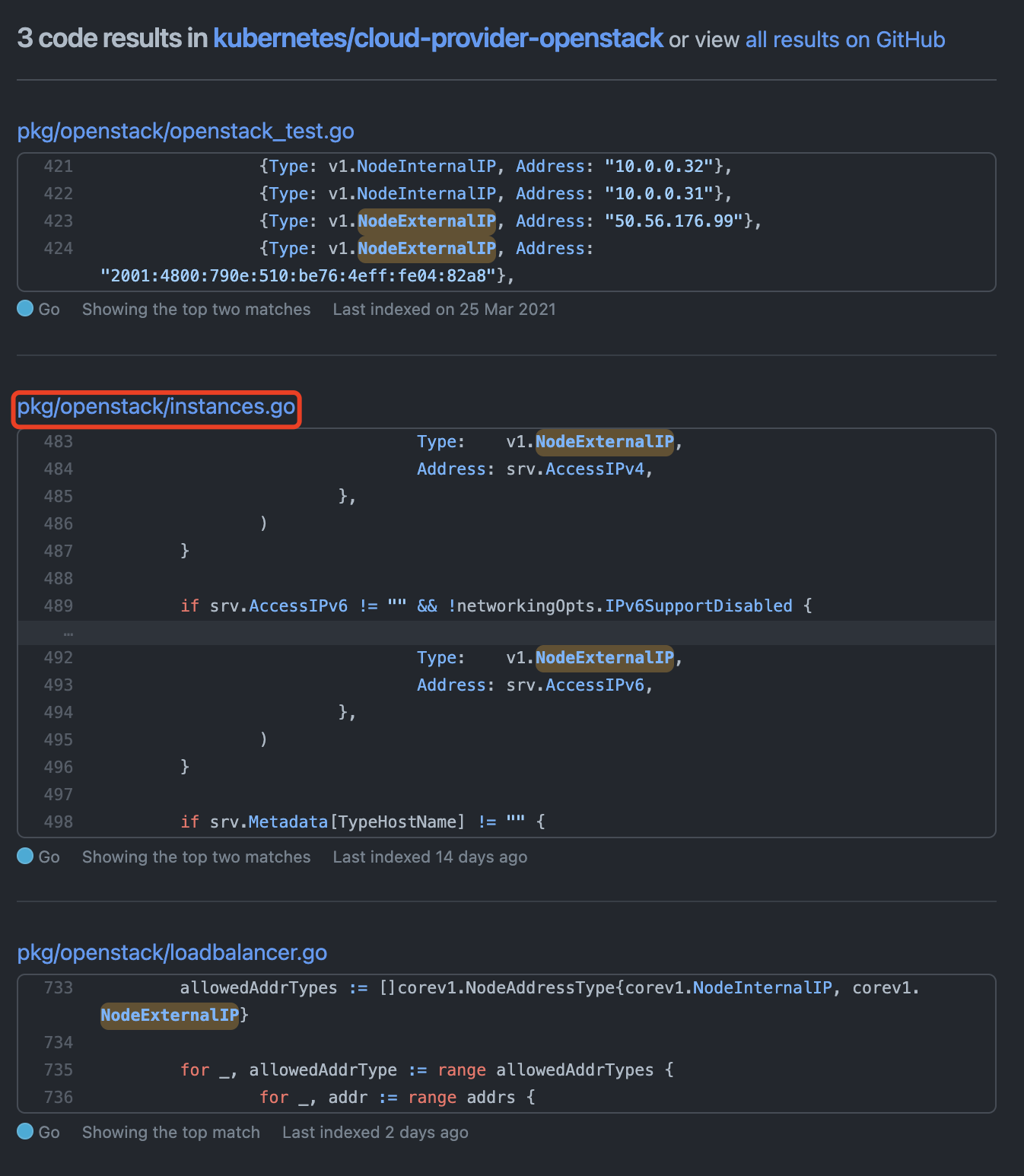Click line number 424
This screenshot has width=1024, height=1176.
click(x=59, y=248)
